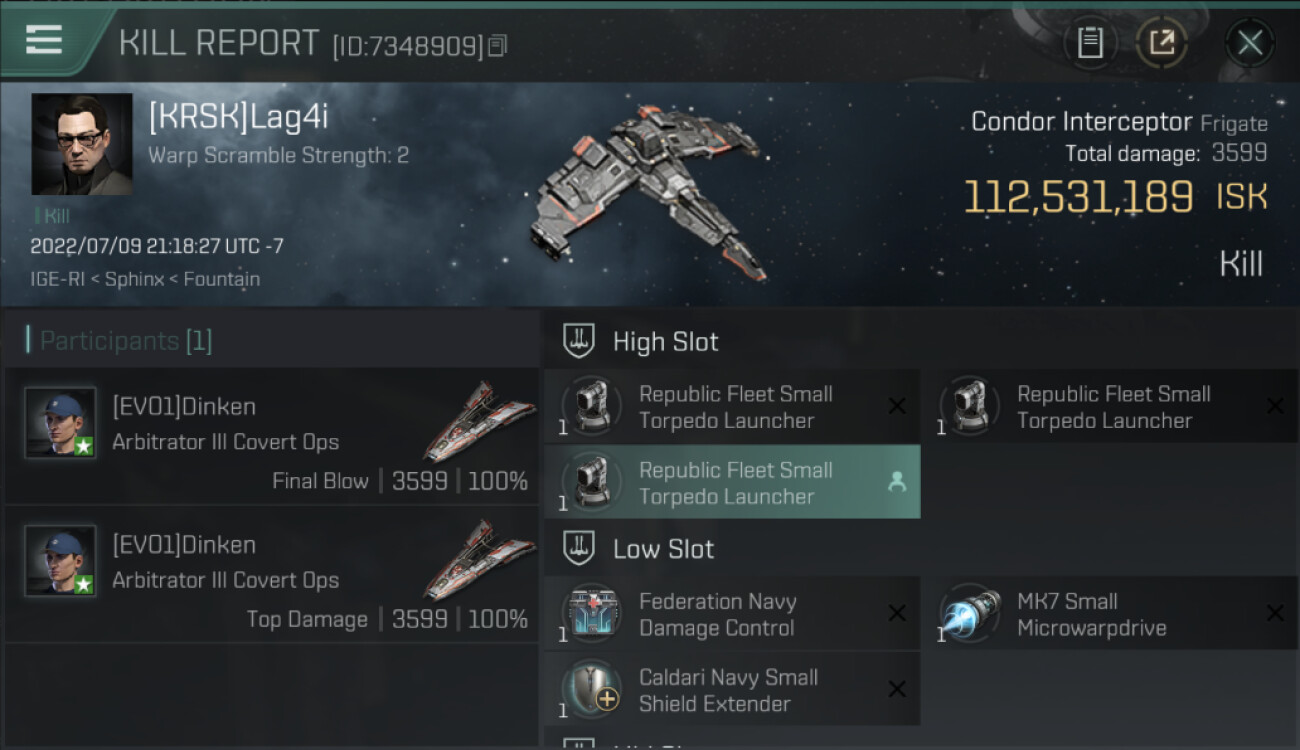This screenshot has width=1300, height=750.
Task: Select the Participants [1] header
Action: point(119,341)
